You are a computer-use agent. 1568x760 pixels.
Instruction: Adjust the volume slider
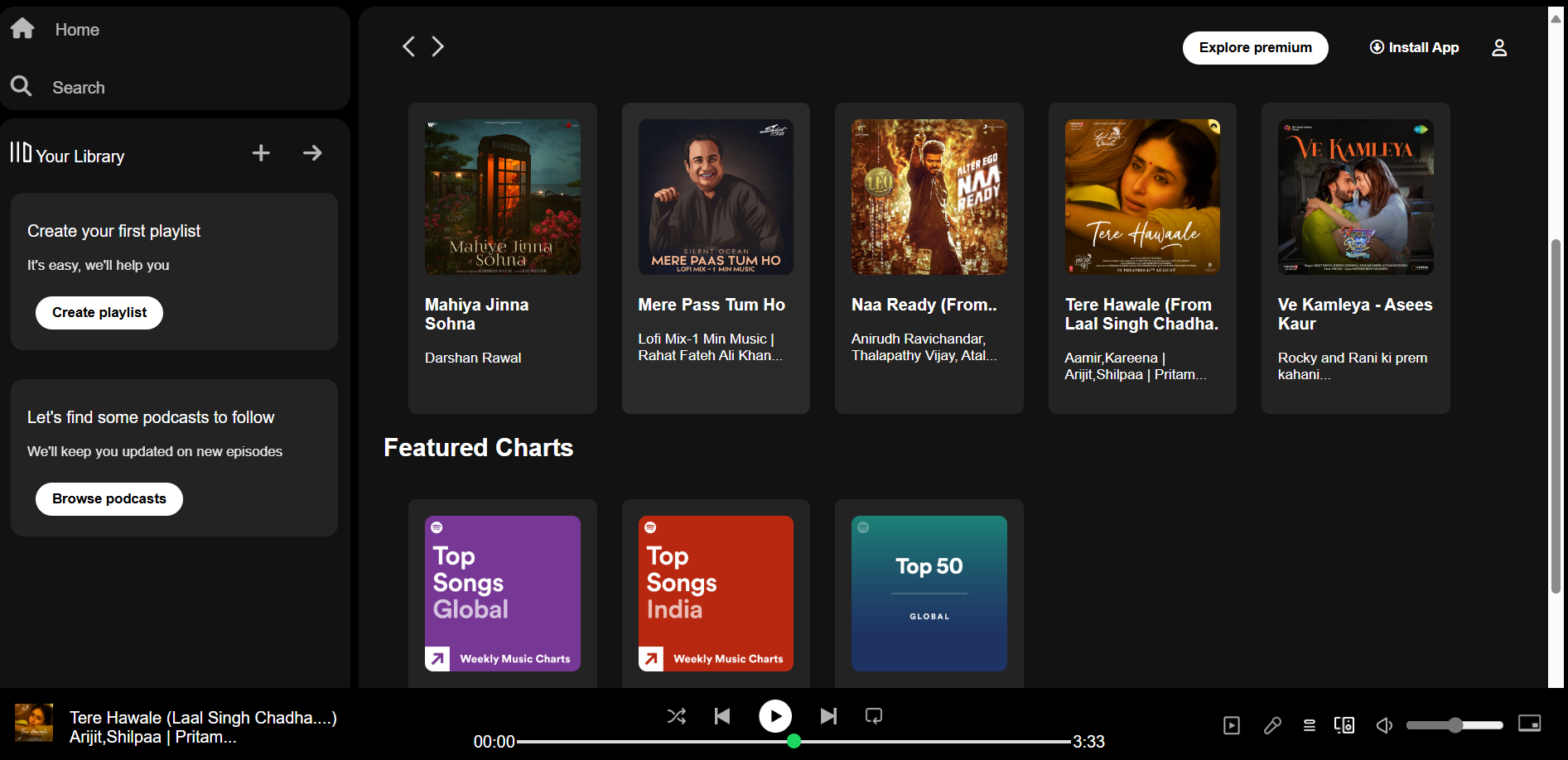pos(1455,725)
